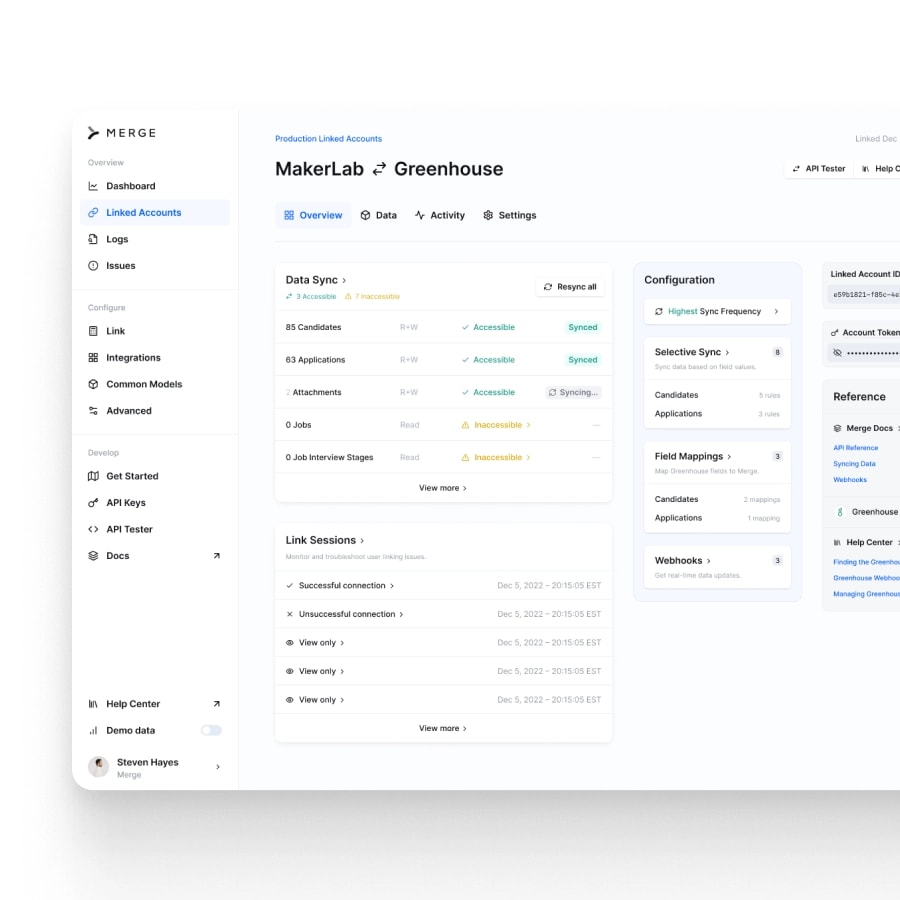Click the Account Token key icon
Screen dimensions: 900x900
(x=835, y=333)
